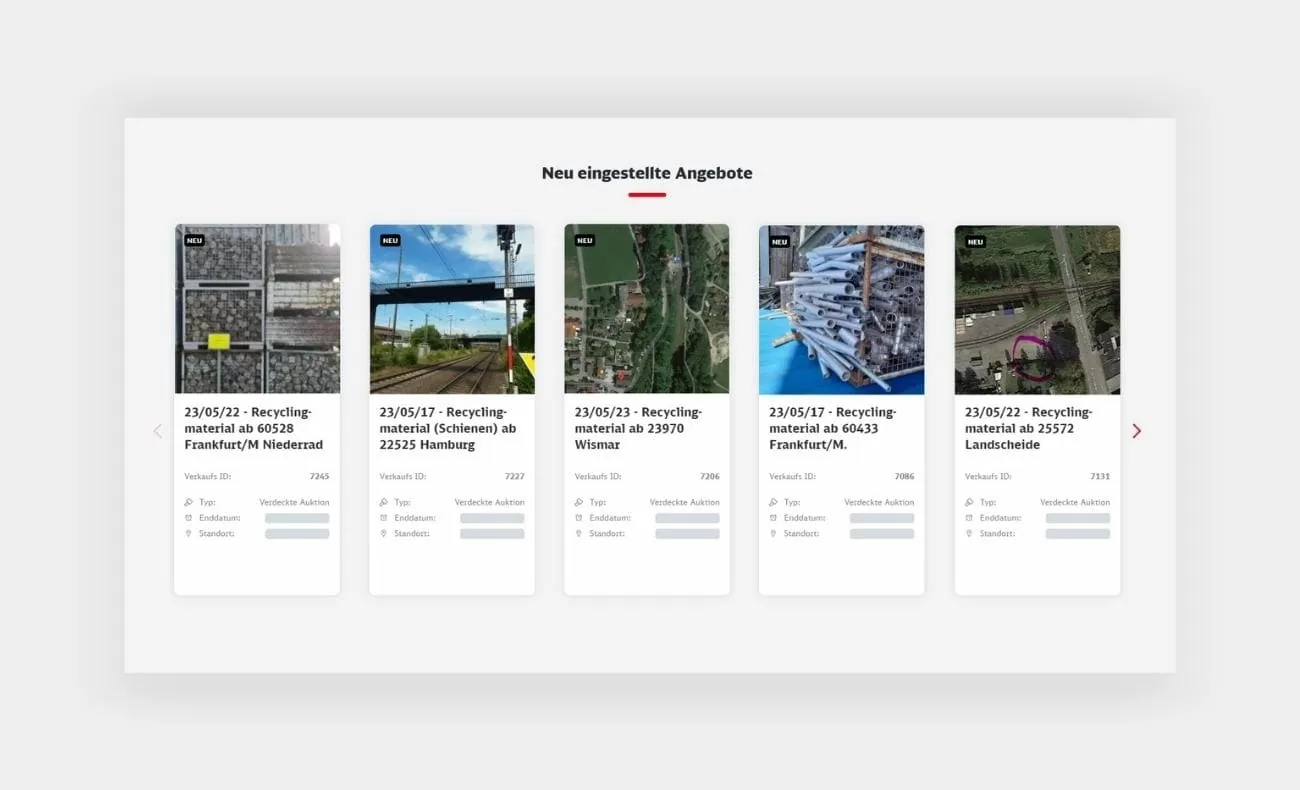Screen dimensions: 1300x790
Task: Click the Typ auction icon on Landscheide card
Action: click(967, 502)
